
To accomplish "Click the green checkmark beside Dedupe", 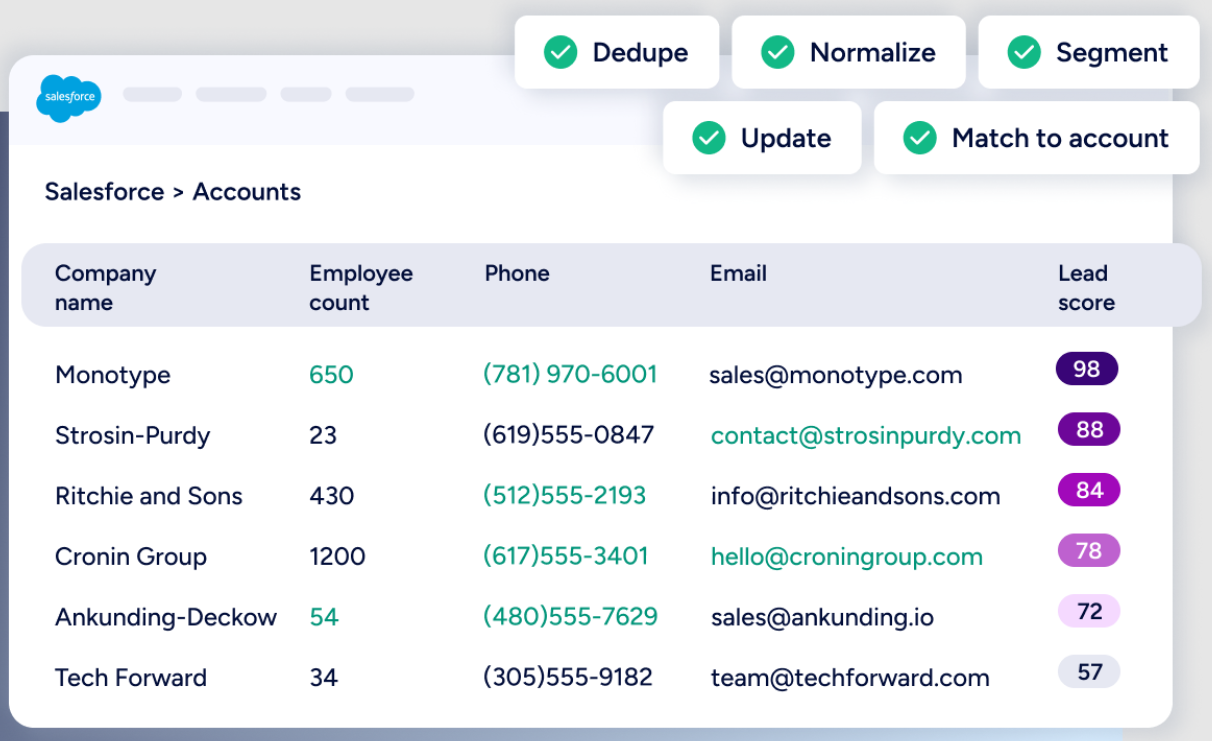I will pyautogui.click(x=560, y=52).
